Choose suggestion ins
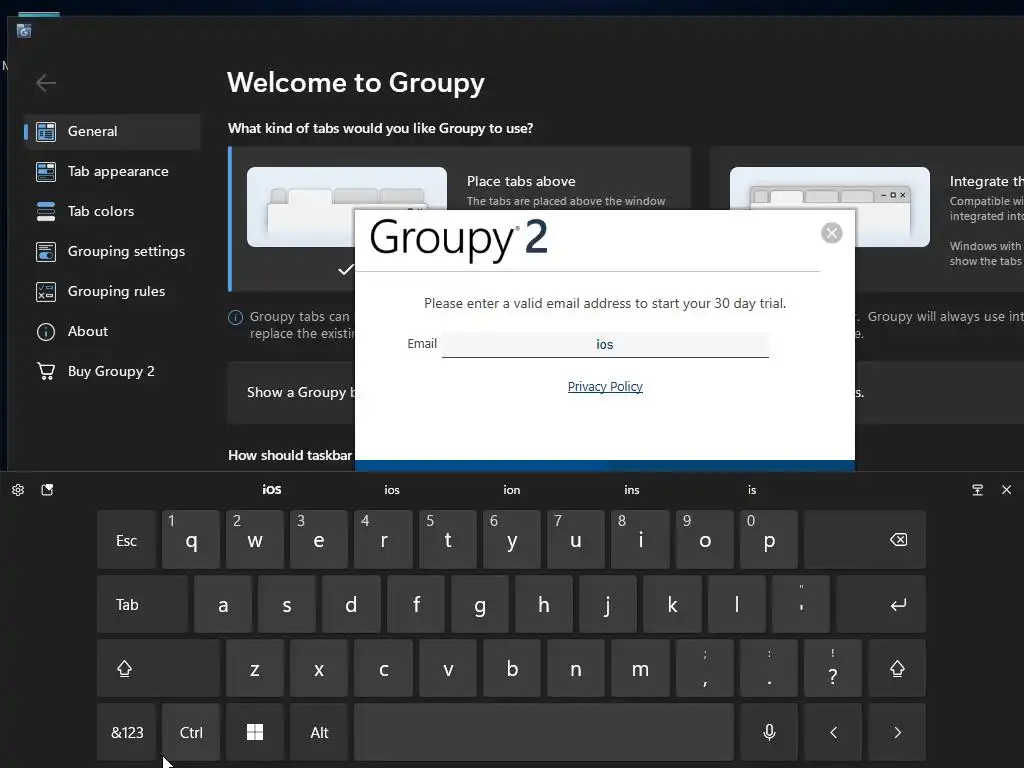The width and height of the screenshot is (1024, 768). [632, 490]
